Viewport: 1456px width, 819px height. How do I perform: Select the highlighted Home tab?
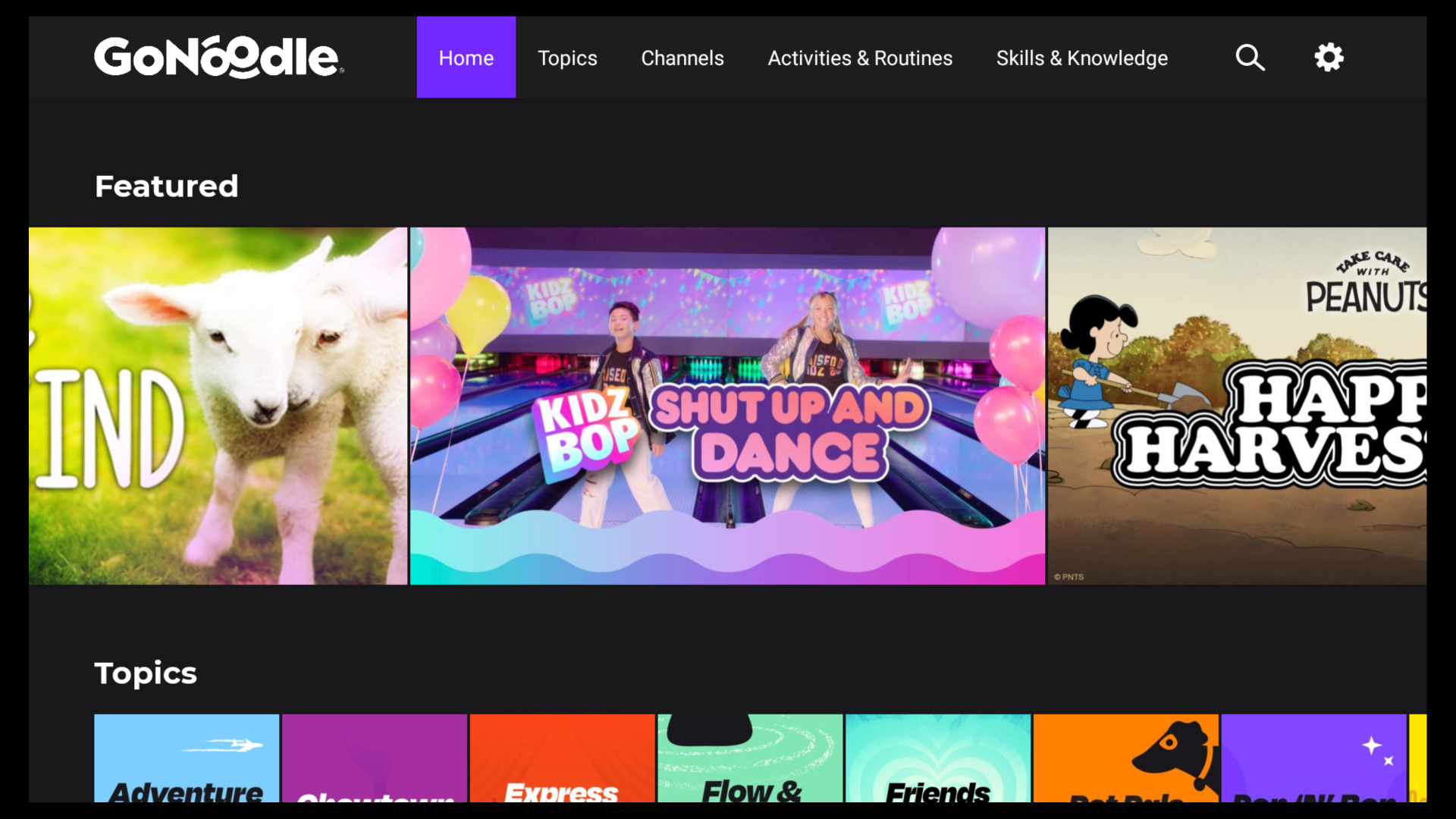coord(466,58)
